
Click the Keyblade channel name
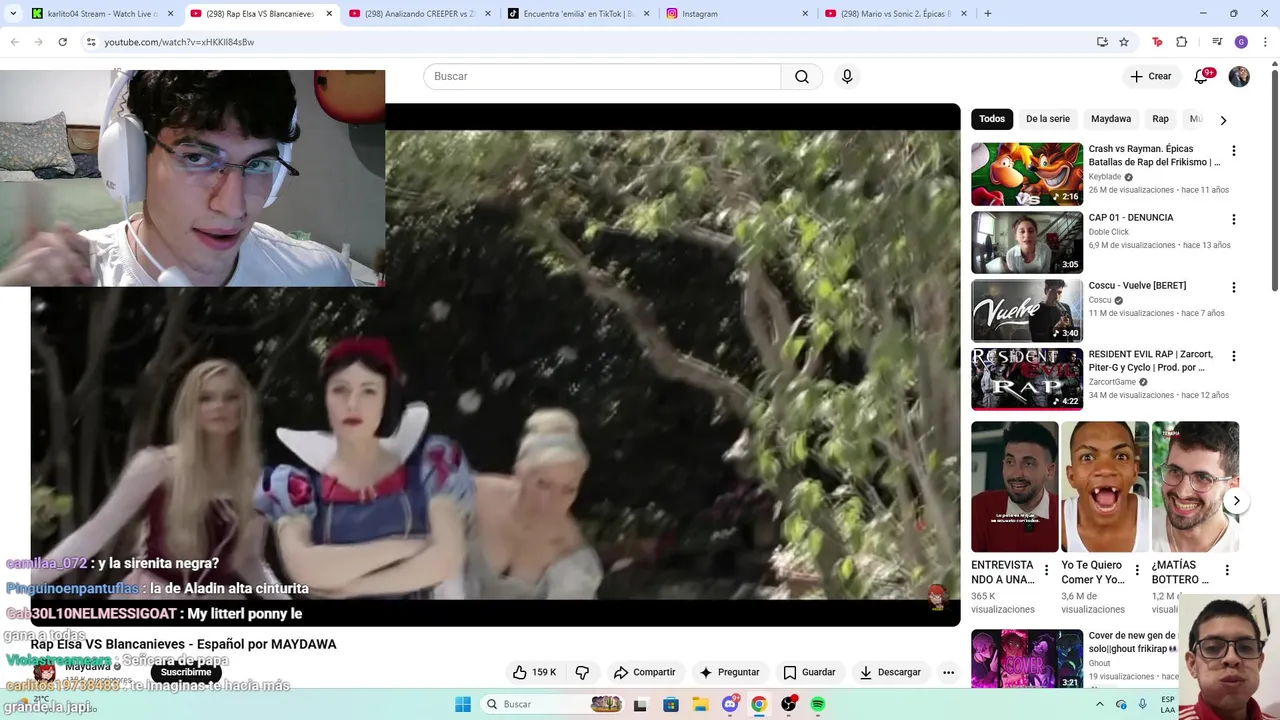pyautogui.click(x=1105, y=177)
